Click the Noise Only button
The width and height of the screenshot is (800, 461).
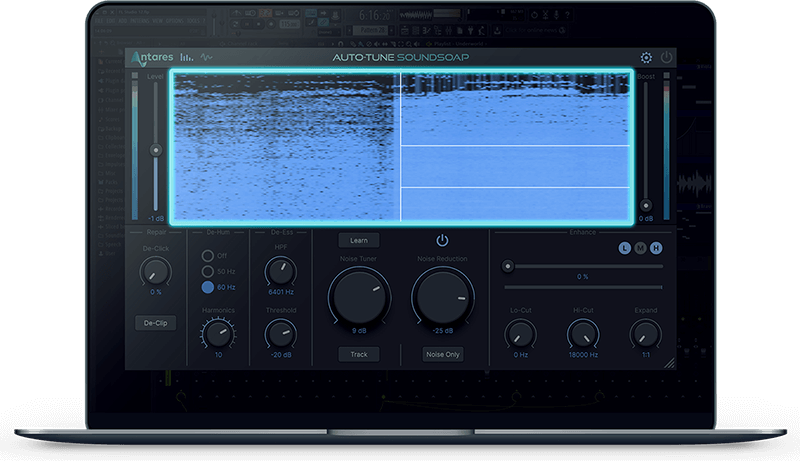(443, 354)
